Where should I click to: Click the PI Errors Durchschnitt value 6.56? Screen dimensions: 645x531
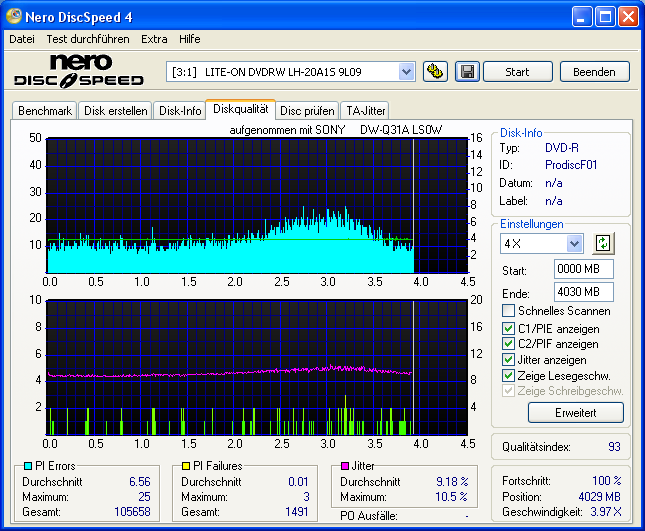pyautogui.click(x=140, y=482)
